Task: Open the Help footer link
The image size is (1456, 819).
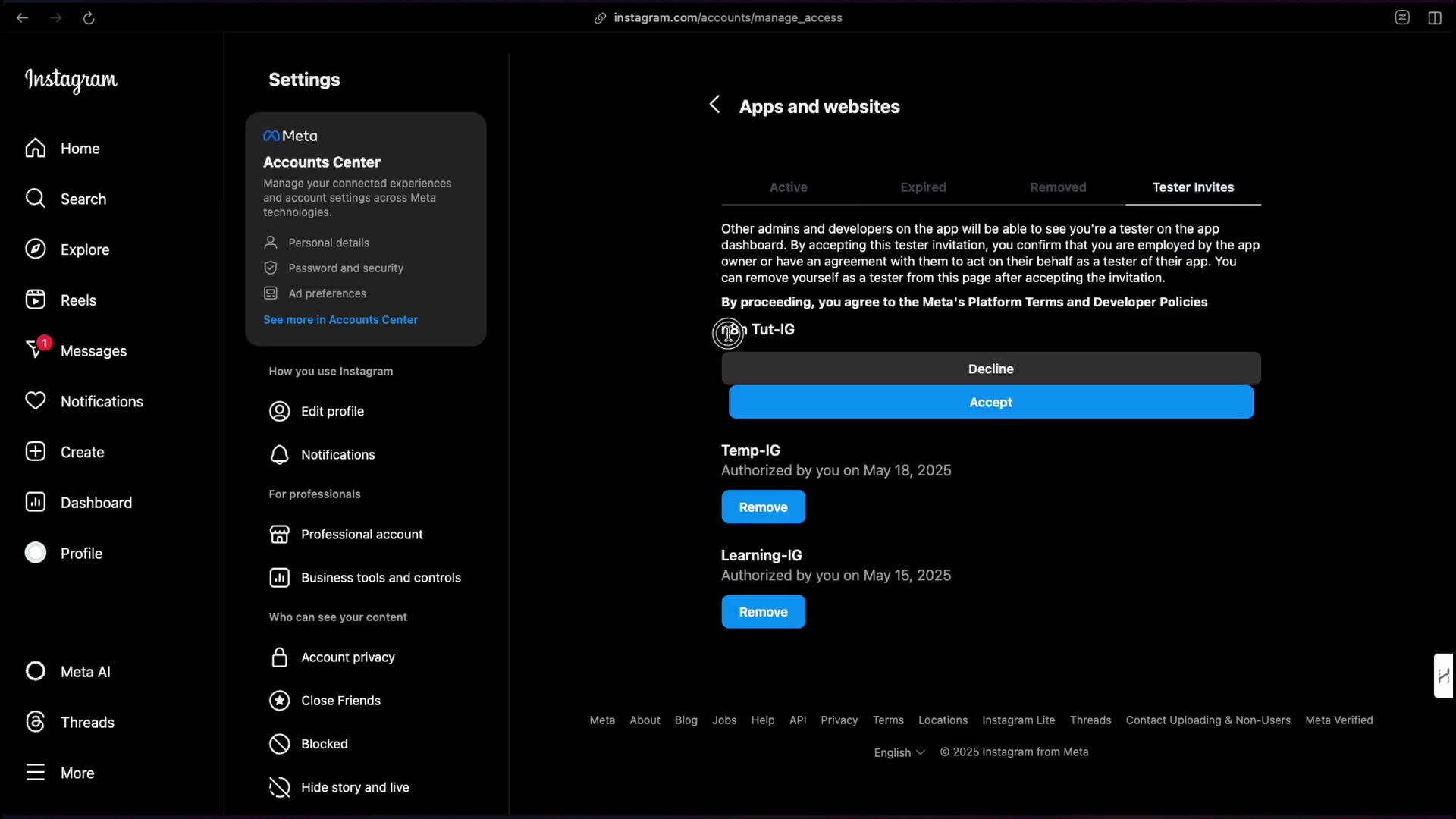Action: tap(763, 720)
